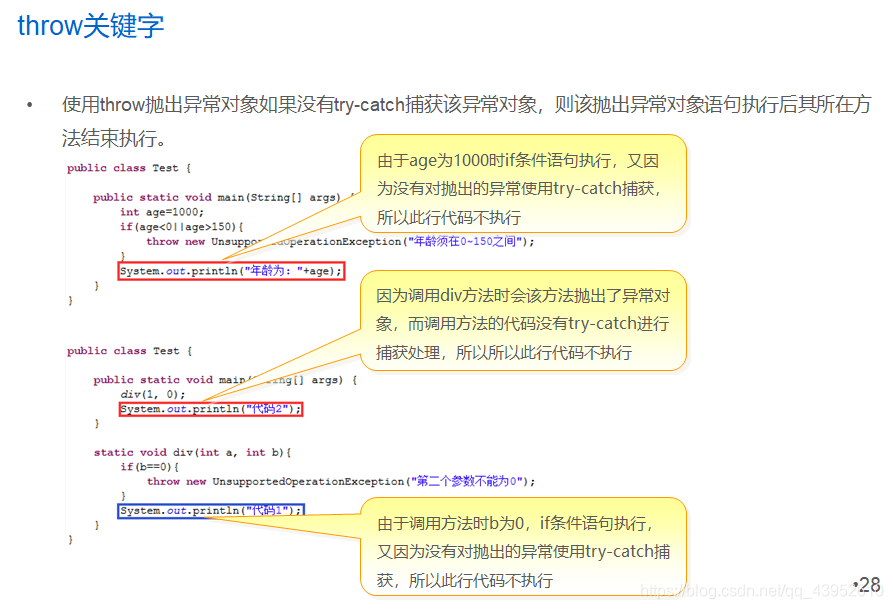This screenshot has width=893, height=609.
Task: Click the callout line "又因为没有对抛出的异常使用try-catch捕"
Action: pos(523,551)
